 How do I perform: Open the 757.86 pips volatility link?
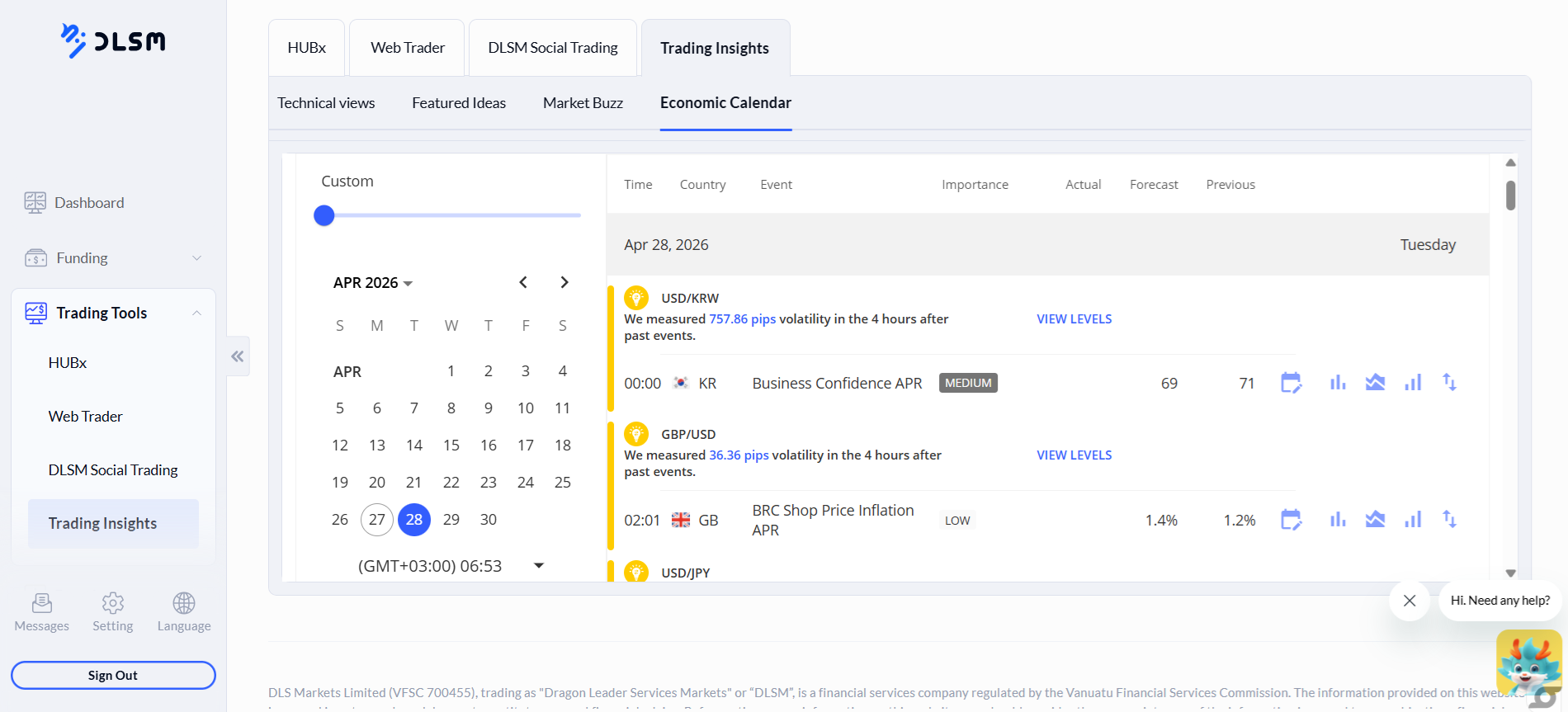tap(742, 319)
